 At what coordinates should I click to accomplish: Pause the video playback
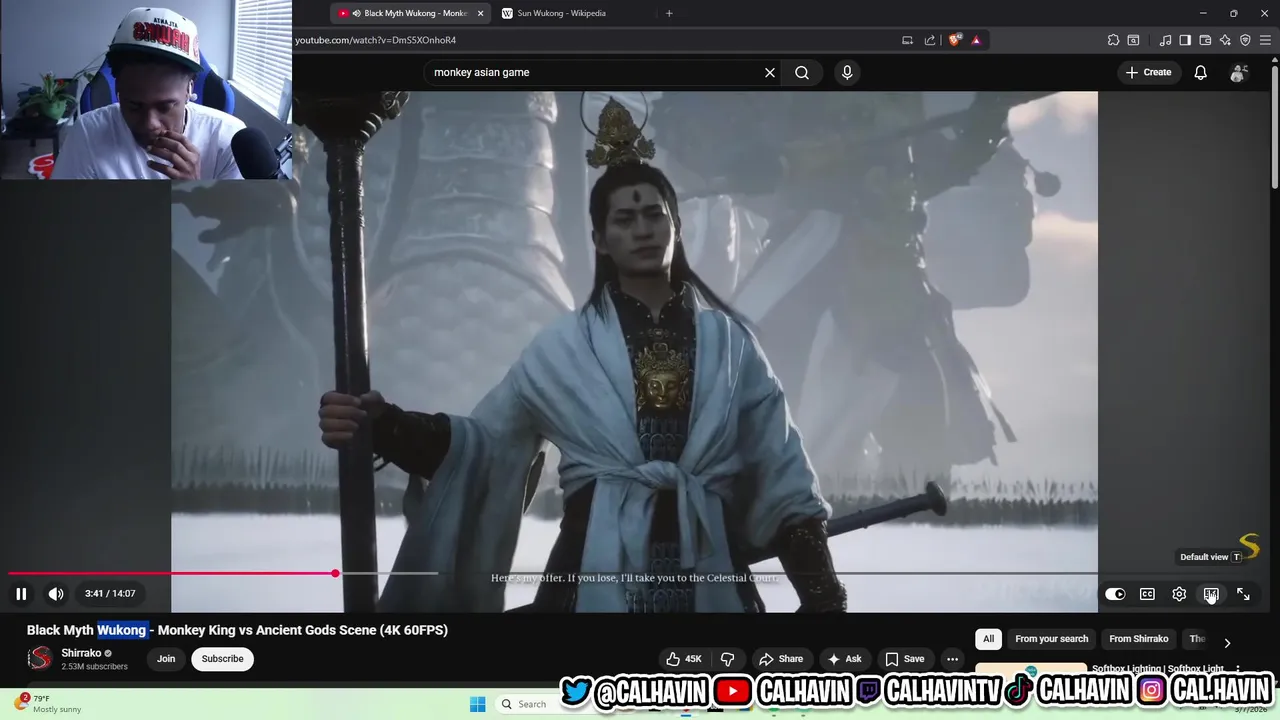click(x=21, y=594)
